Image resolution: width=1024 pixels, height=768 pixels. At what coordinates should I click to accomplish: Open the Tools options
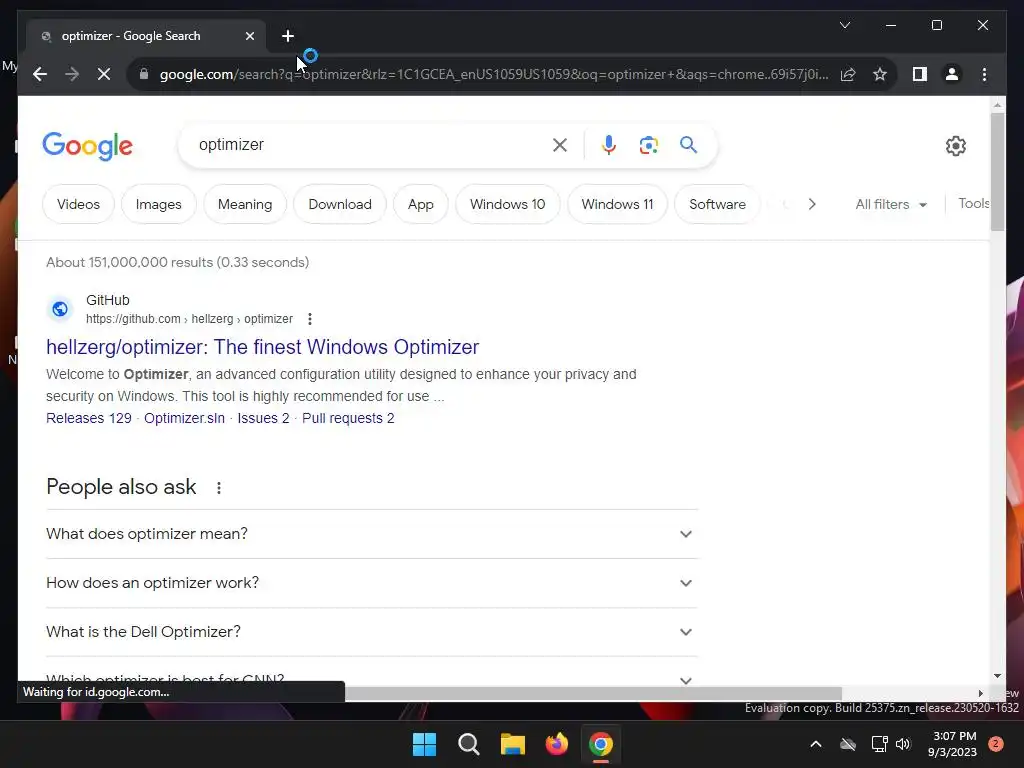click(x=974, y=203)
